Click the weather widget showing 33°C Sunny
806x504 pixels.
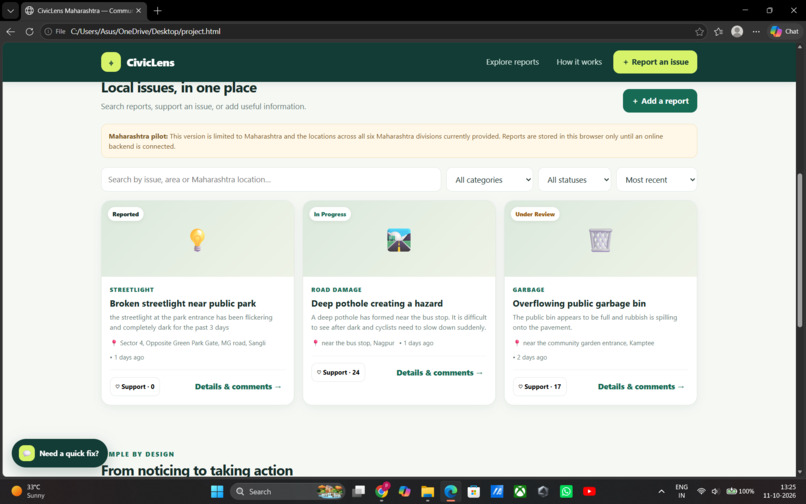pos(29,491)
